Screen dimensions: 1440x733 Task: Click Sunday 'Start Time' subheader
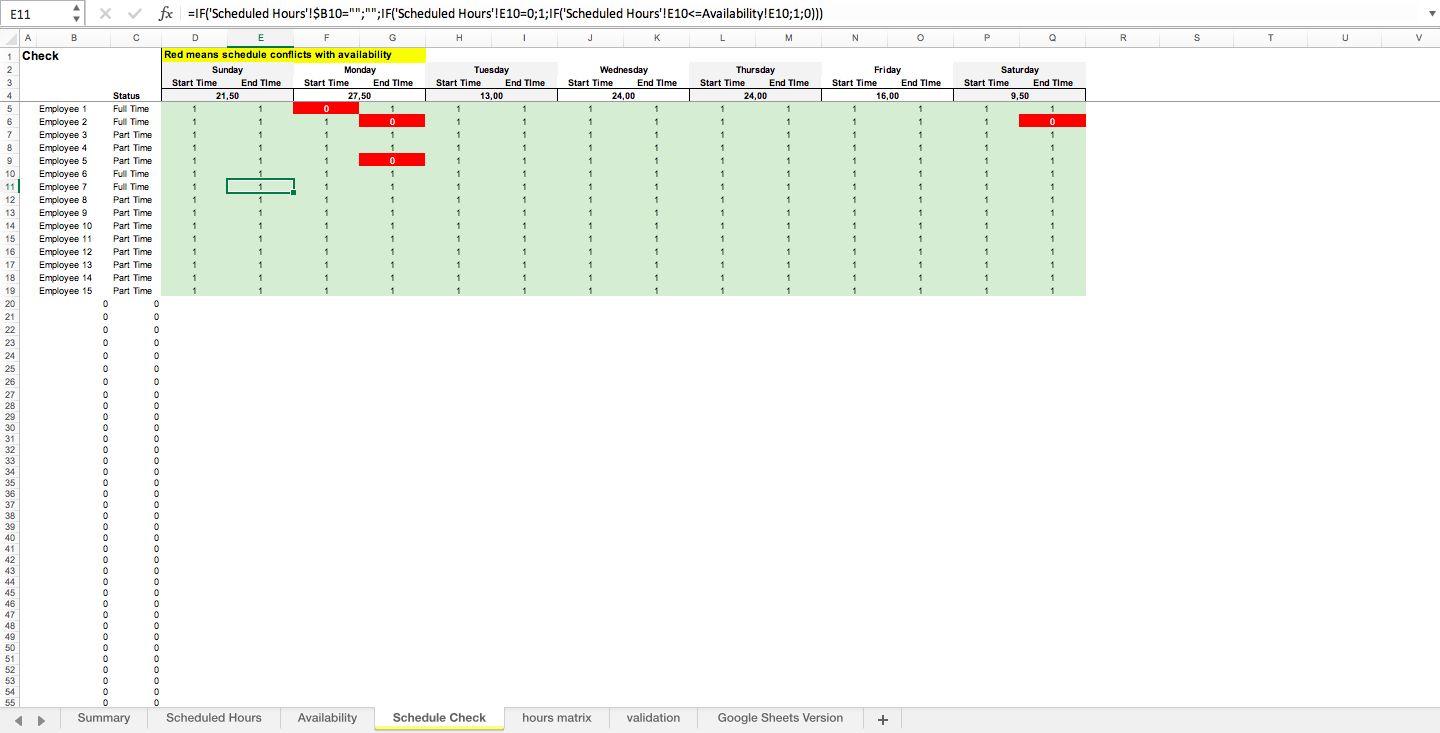(x=194, y=83)
